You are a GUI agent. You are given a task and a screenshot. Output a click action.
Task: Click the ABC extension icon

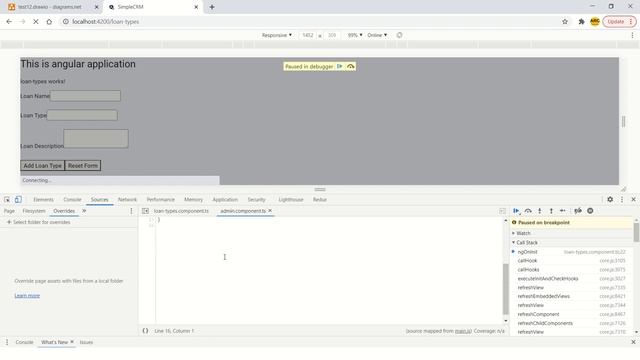point(595,21)
